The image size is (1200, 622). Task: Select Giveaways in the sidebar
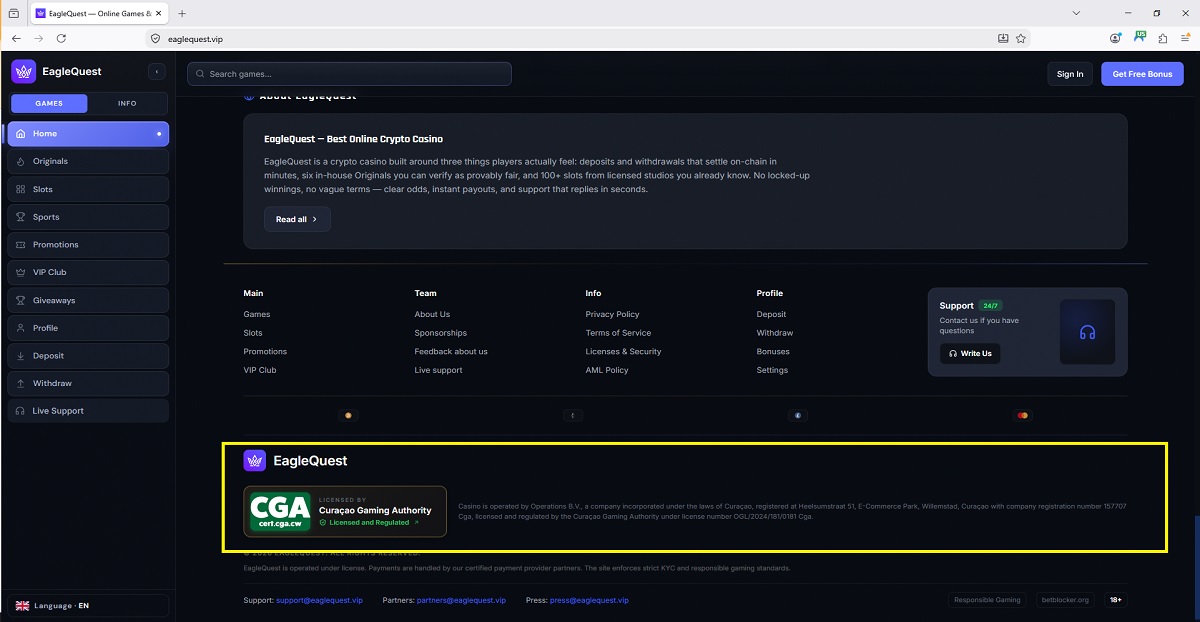click(88, 300)
